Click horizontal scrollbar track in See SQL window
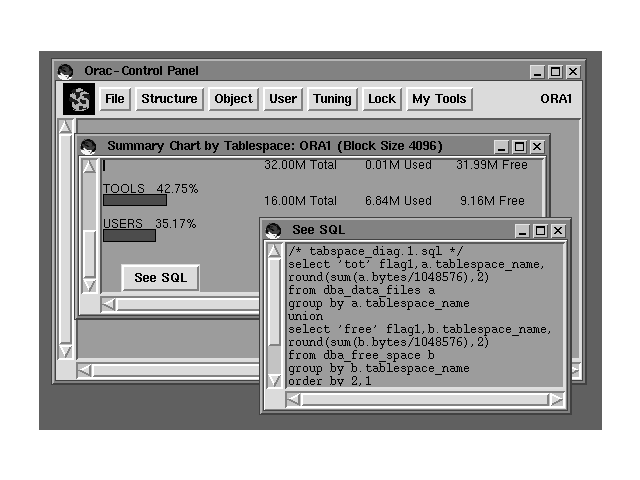Image resolution: width=640 pixels, height=480 pixels. point(420,399)
